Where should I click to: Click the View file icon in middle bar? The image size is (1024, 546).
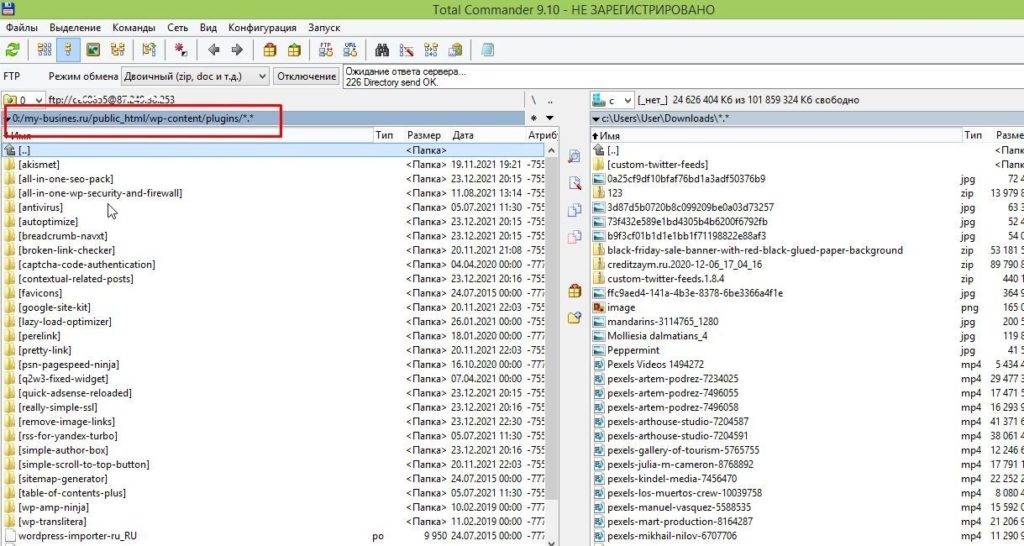click(x=574, y=156)
